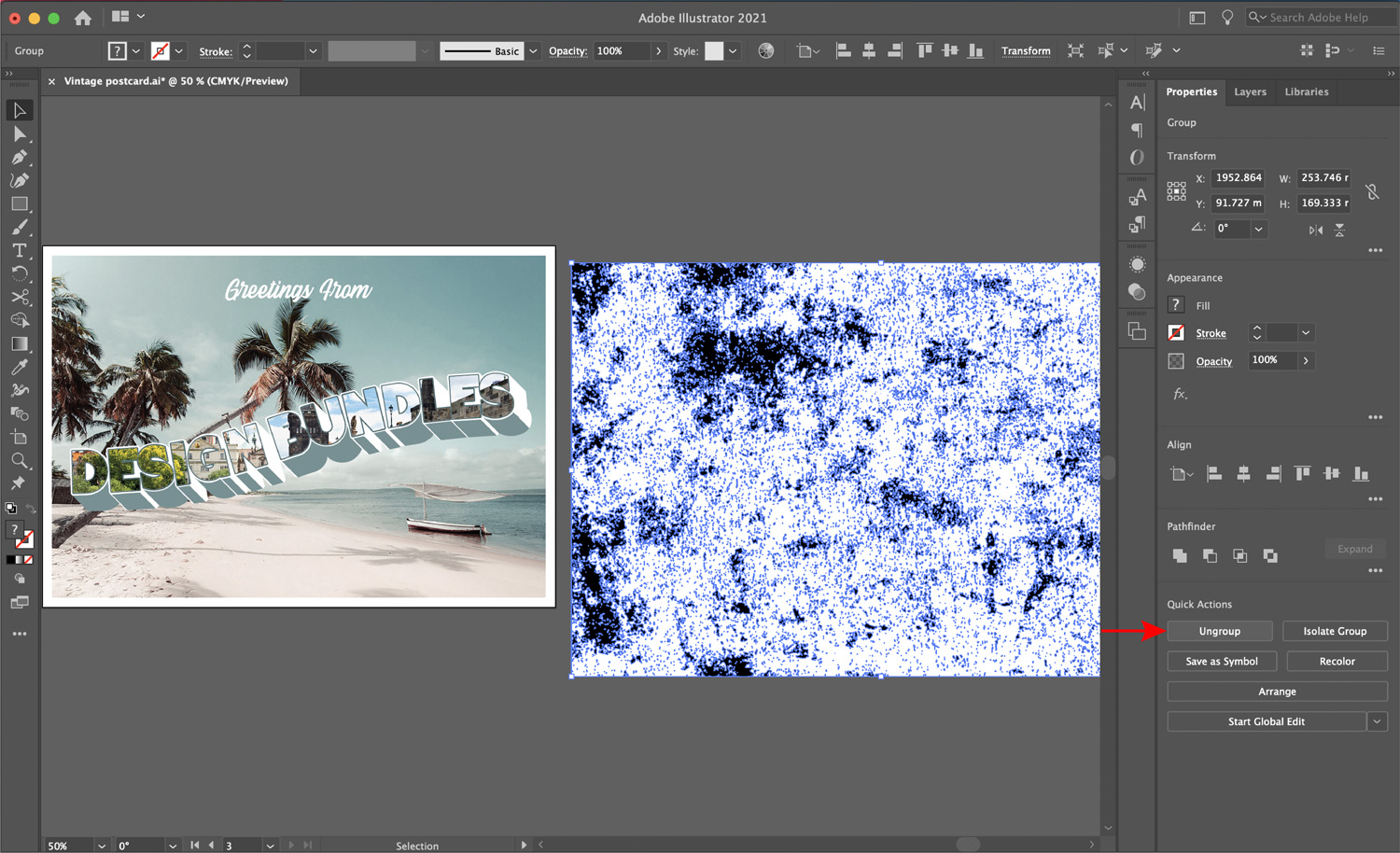
Task: Select the Vintage postcard.ai document tab
Action: 175,81
